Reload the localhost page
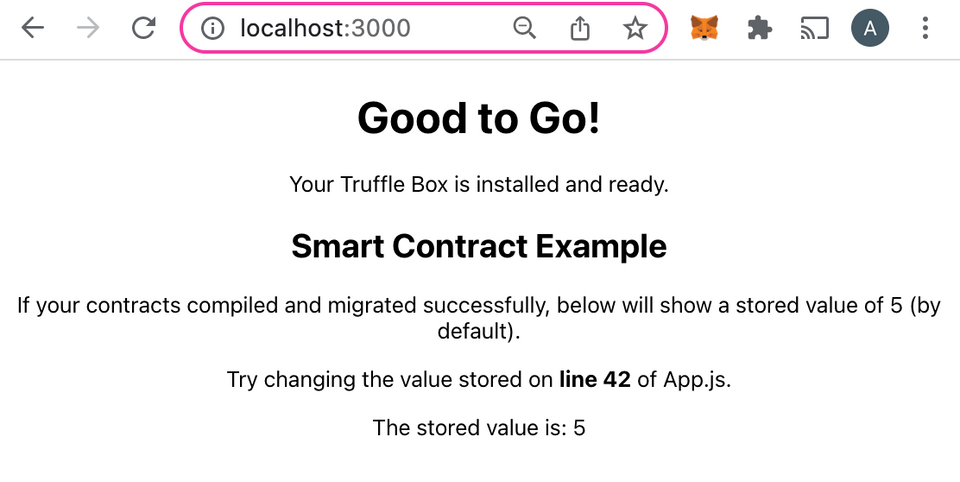960x482 pixels. point(144,28)
